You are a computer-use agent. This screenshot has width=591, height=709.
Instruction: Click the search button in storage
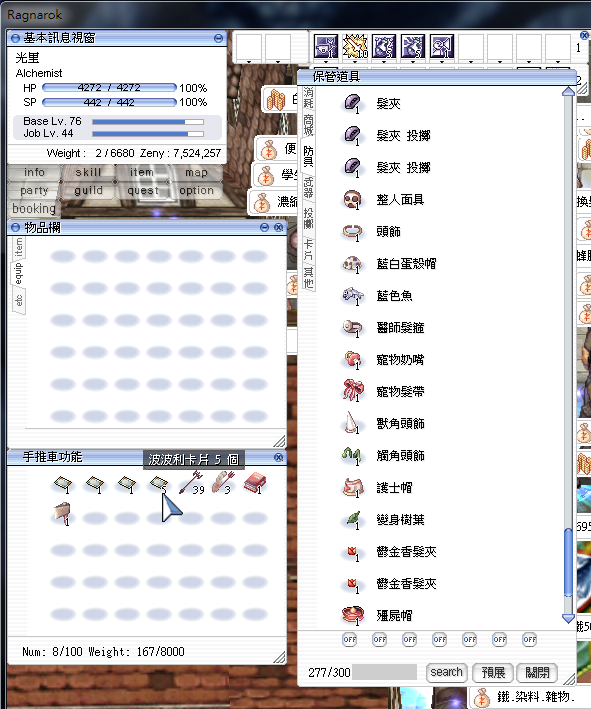[x=446, y=672]
